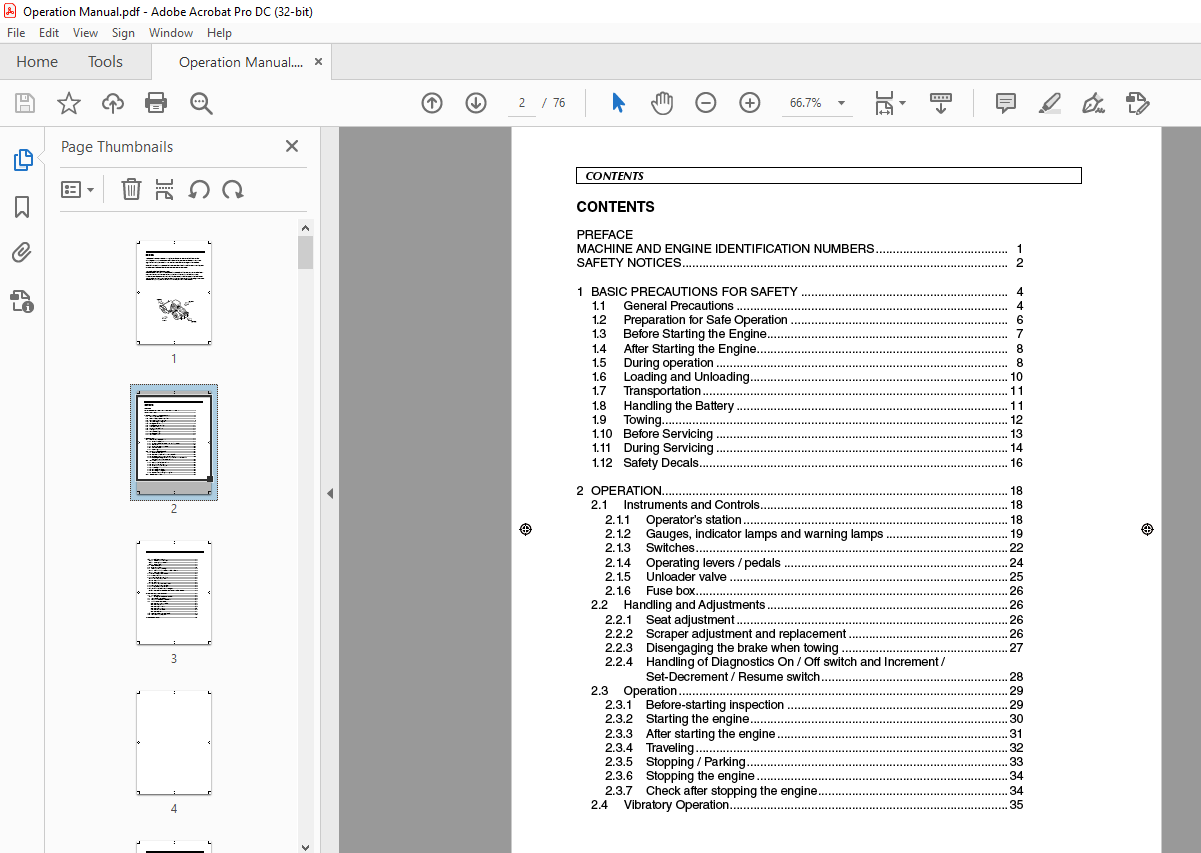Screen dimensions: 1201x853
Task: Click '2.4 Vibratory Operation' entry
Action: (x=807, y=805)
